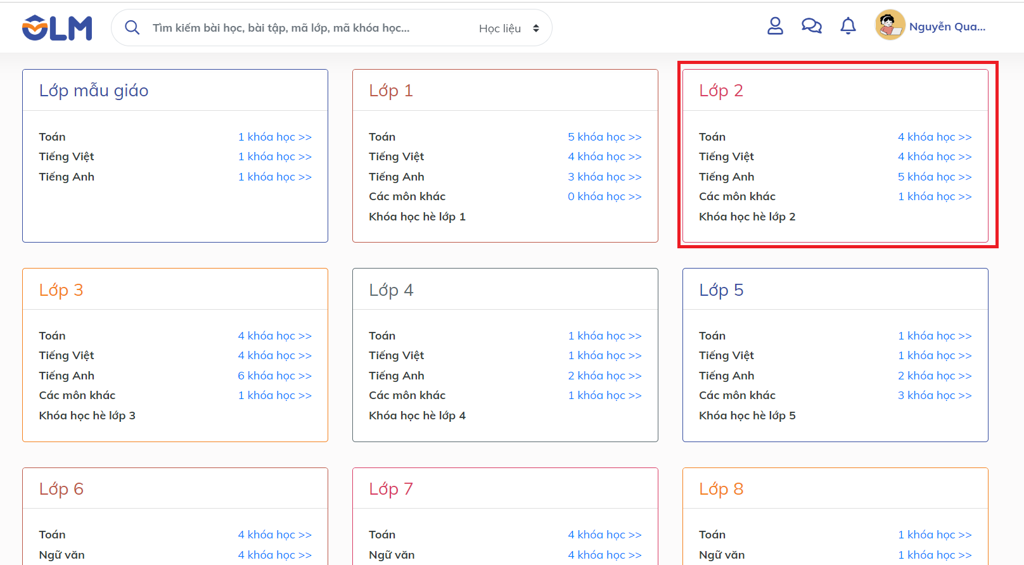The image size is (1024, 565).
Task: Click the OLM logo
Action: pos(57,27)
